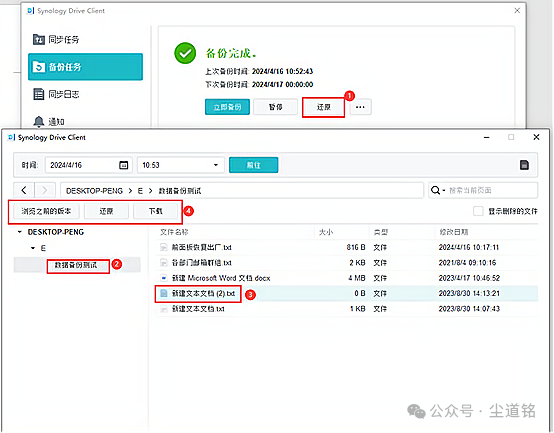Toggle 显示删除的文件 checkbox
Viewport: 554px width, 433px height.
coord(478,211)
